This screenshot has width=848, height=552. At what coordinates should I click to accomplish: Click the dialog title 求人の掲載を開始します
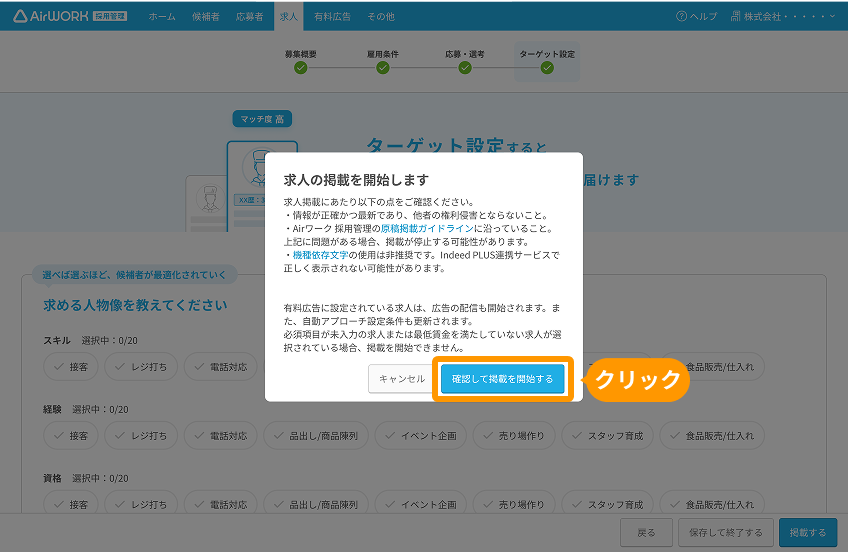click(356, 180)
